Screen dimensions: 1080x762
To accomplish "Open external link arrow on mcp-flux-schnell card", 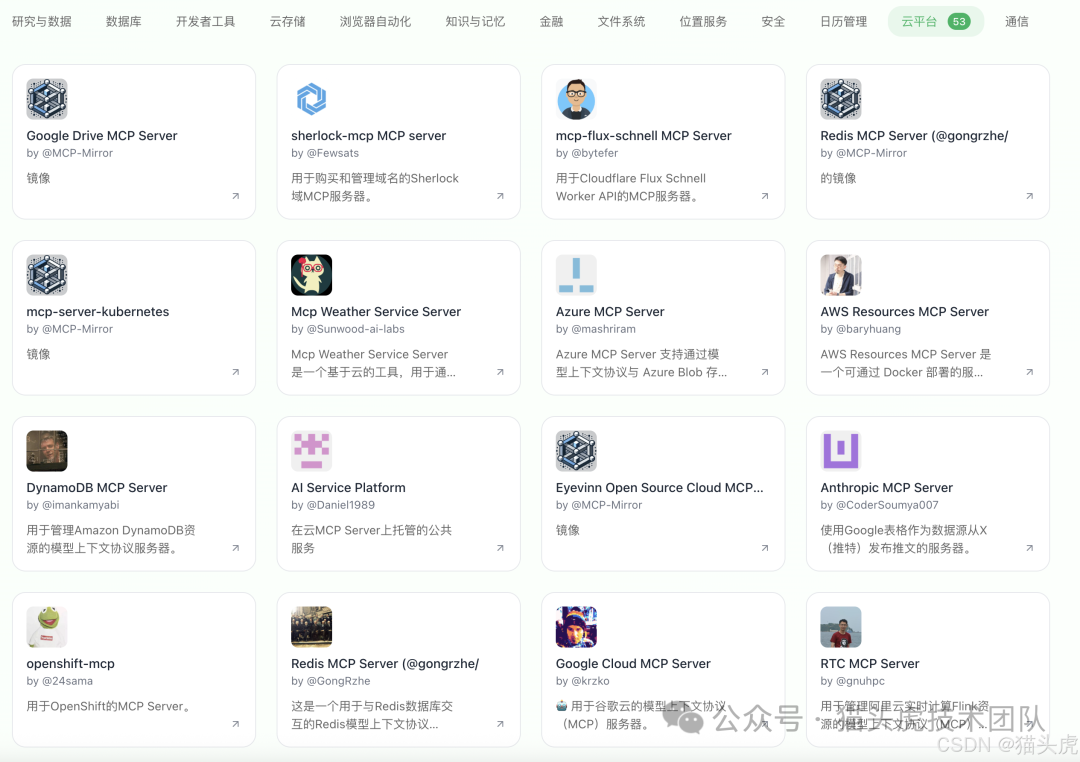I will (x=765, y=196).
